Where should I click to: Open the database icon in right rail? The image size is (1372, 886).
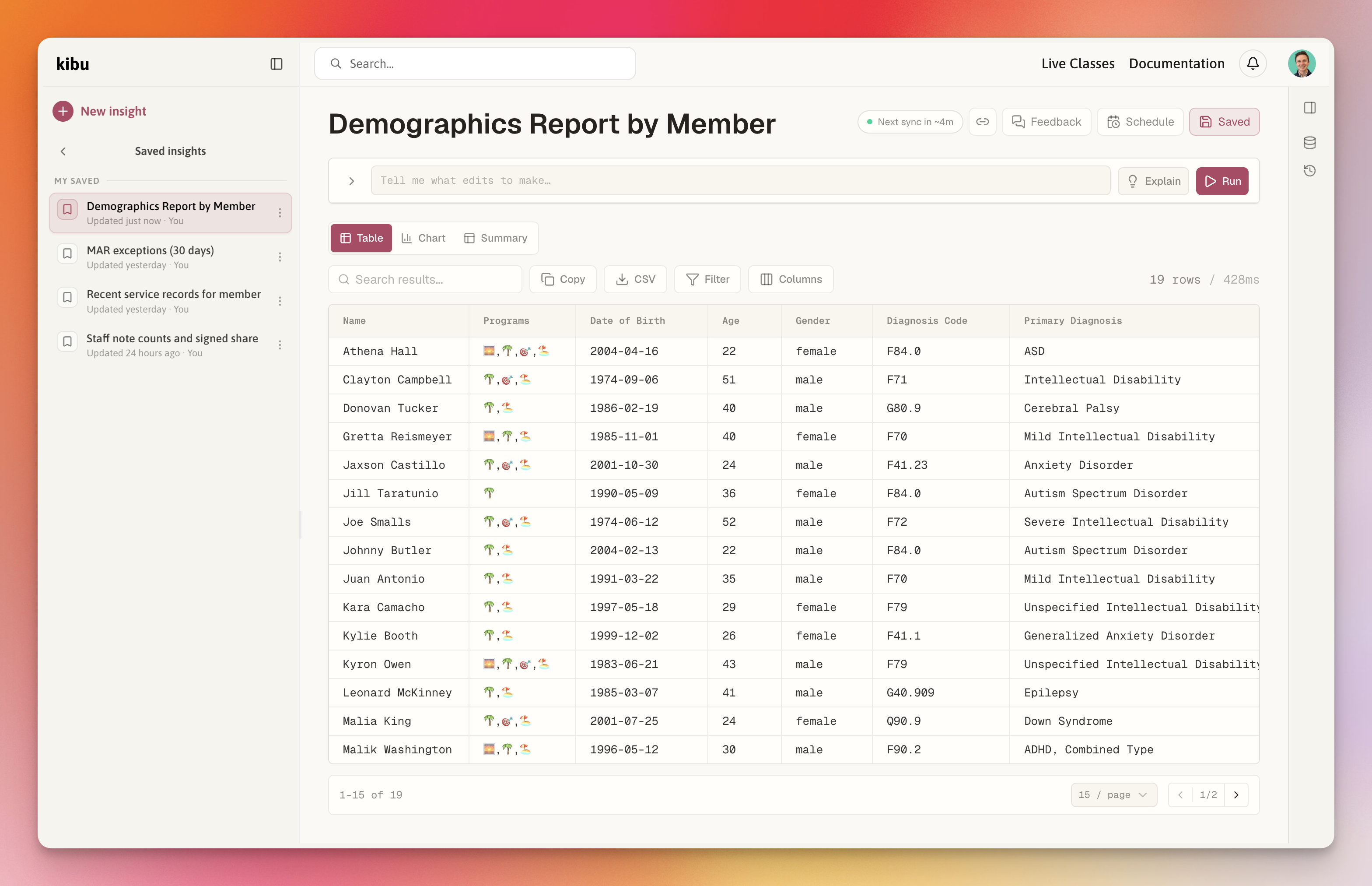[x=1310, y=142]
